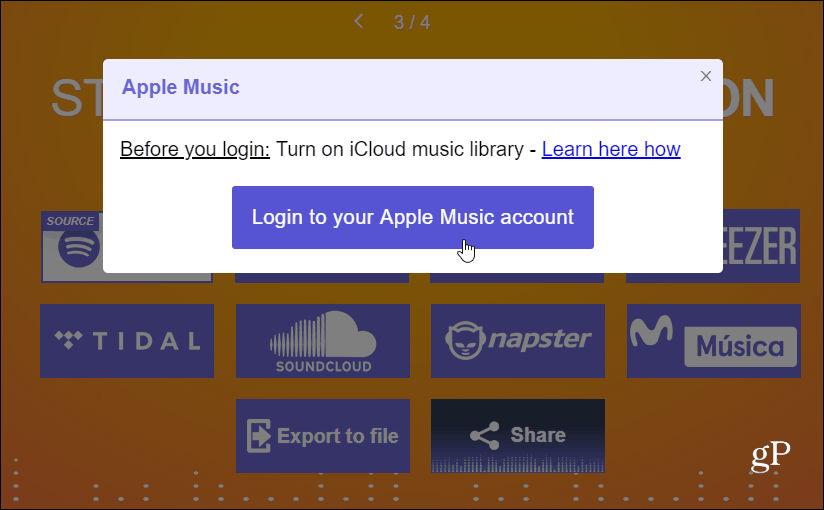Image resolution: width=824 pixels, height=510 pixels.
Task: Click the Napster cat-head logo icon
Action: (465, 341)
